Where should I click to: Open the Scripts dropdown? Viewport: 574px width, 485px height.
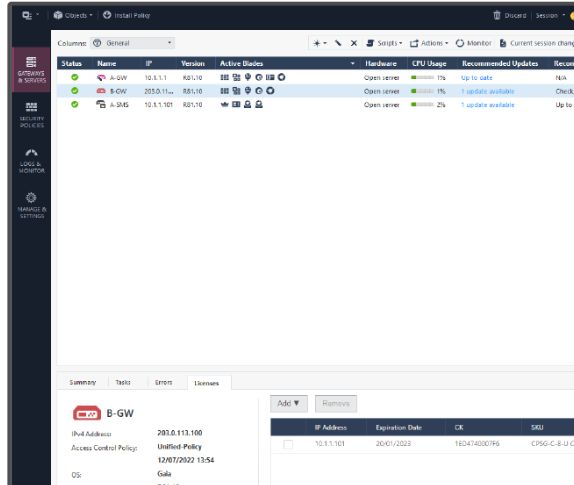(x=384, y=43)
